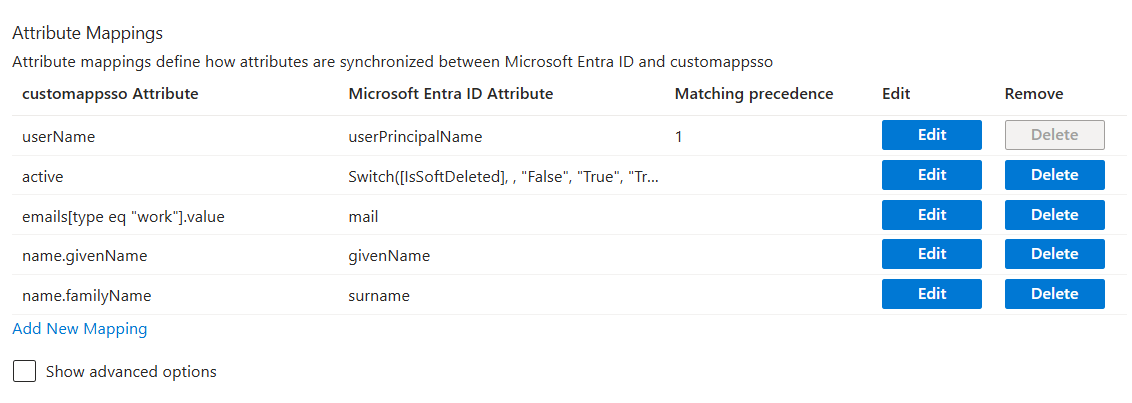Click Add New Mapping link
1132x403 pixels.
click(x=80, y=329)
